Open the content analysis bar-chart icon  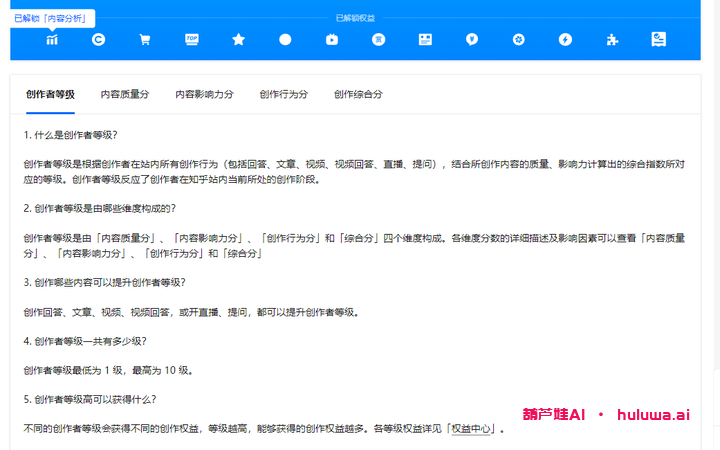click(x=52, y=40)
